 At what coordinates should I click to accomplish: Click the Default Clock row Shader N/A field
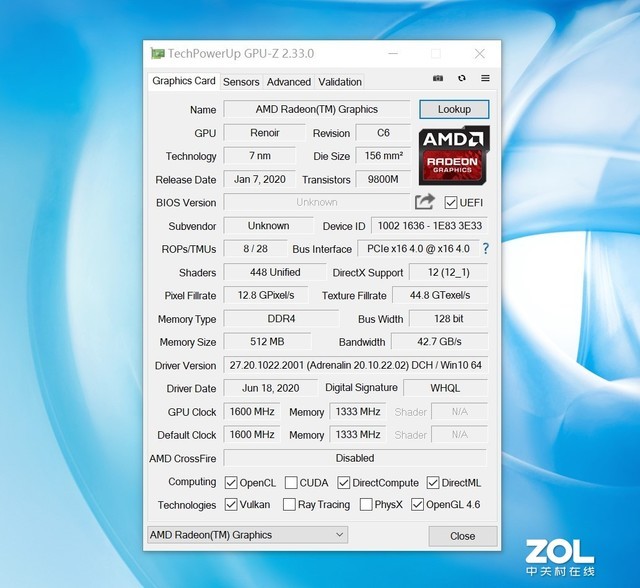tap(460, 434)
